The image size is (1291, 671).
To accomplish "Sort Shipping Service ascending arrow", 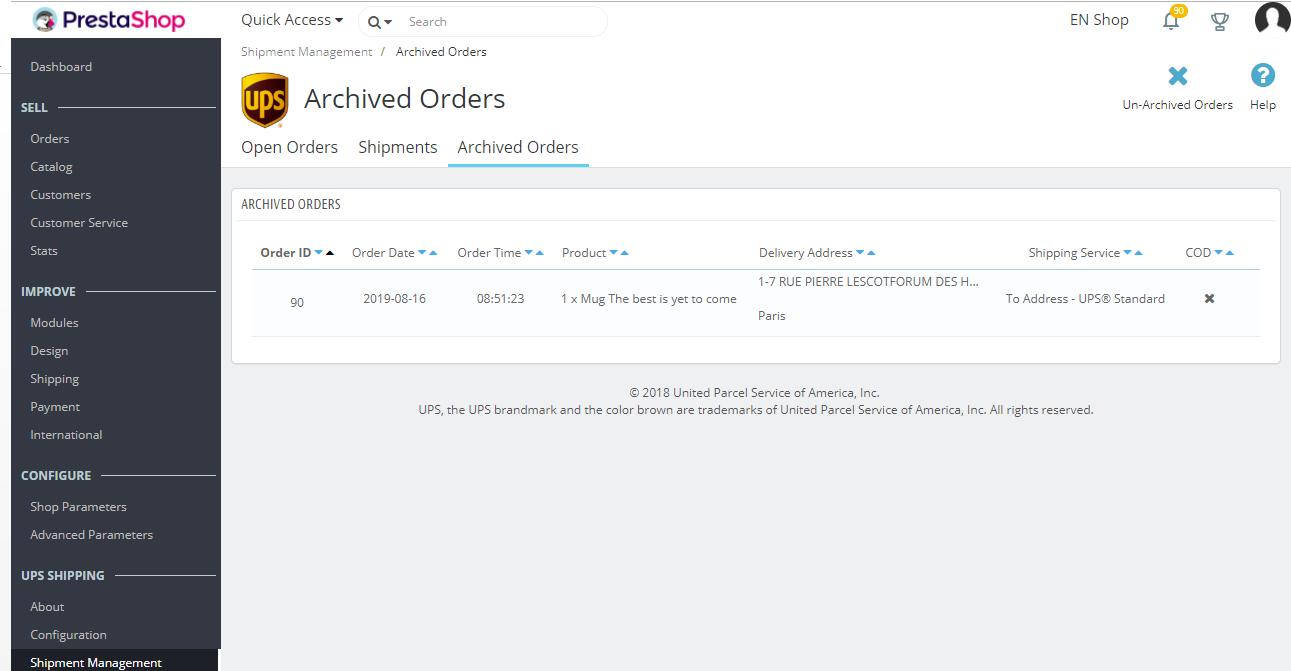I will coord(1139,253).
